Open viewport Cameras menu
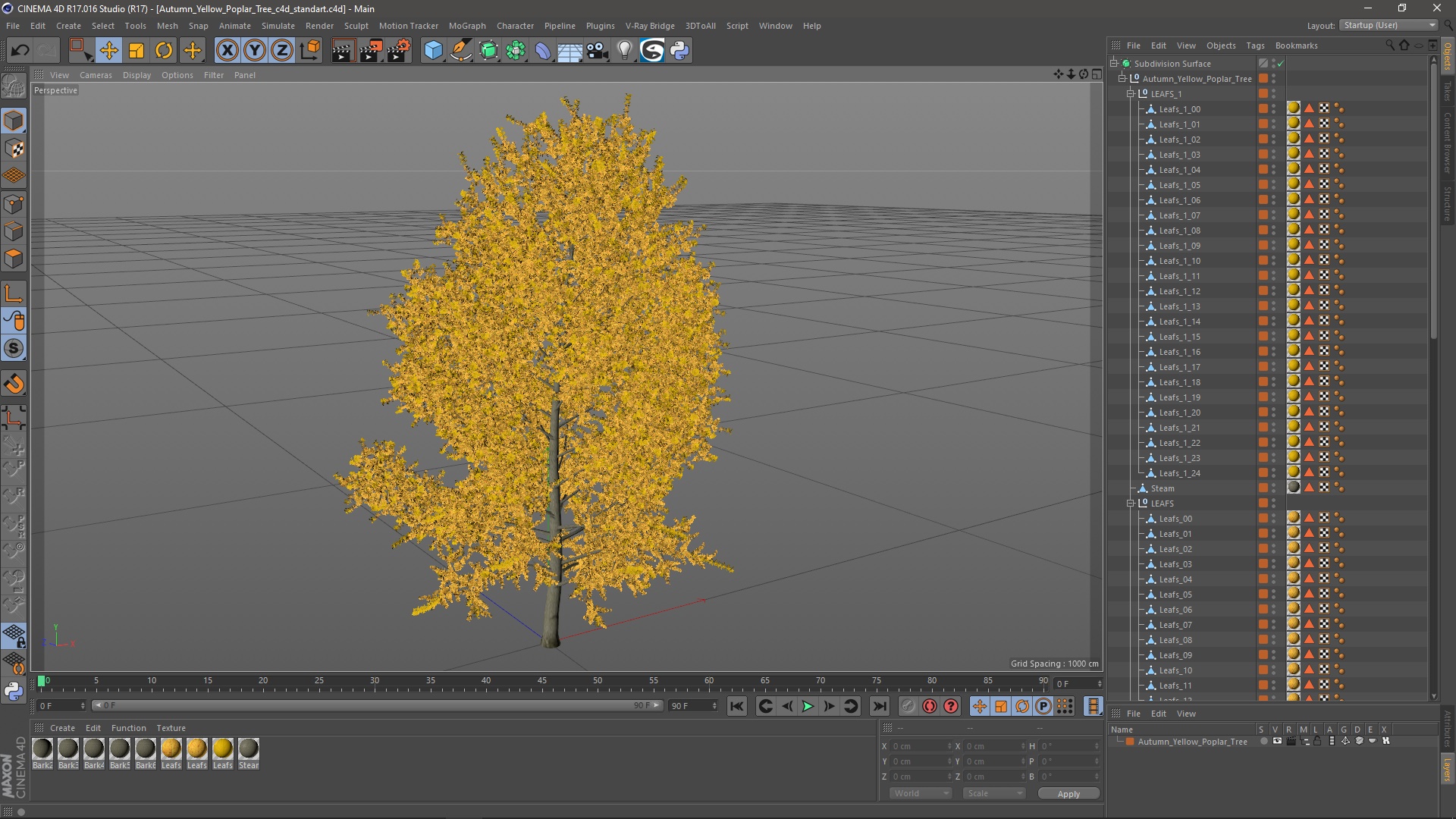The image size is (1456, 819). click(96, 75)
